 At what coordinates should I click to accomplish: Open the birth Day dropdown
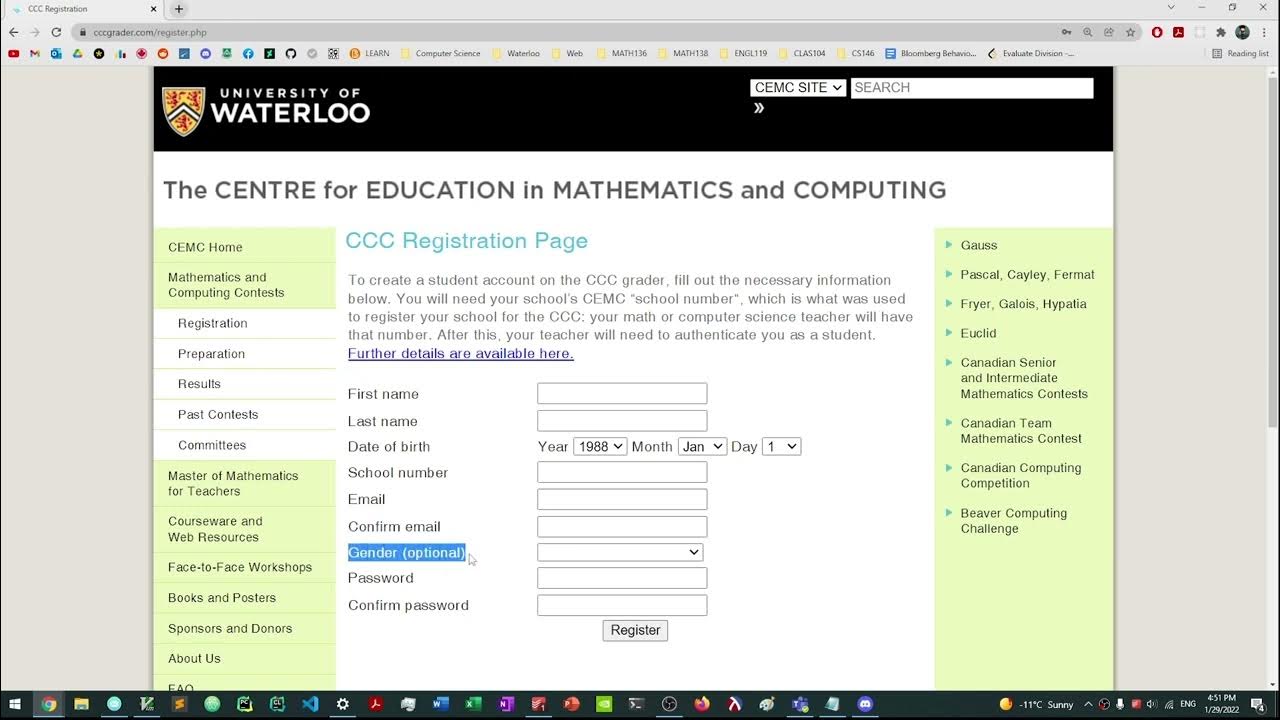781,447
